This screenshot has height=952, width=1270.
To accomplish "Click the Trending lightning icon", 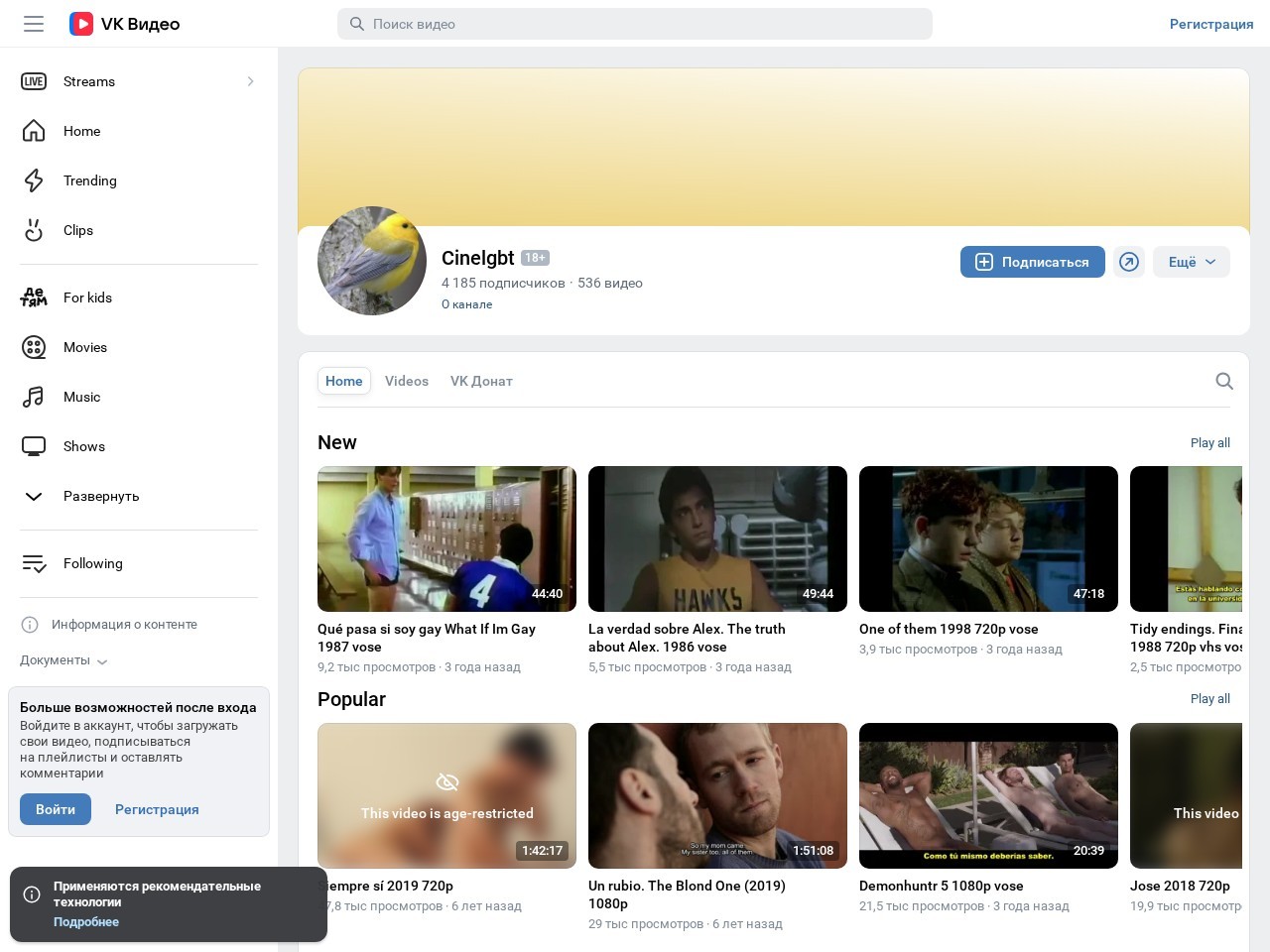I will tap(34, 180).
